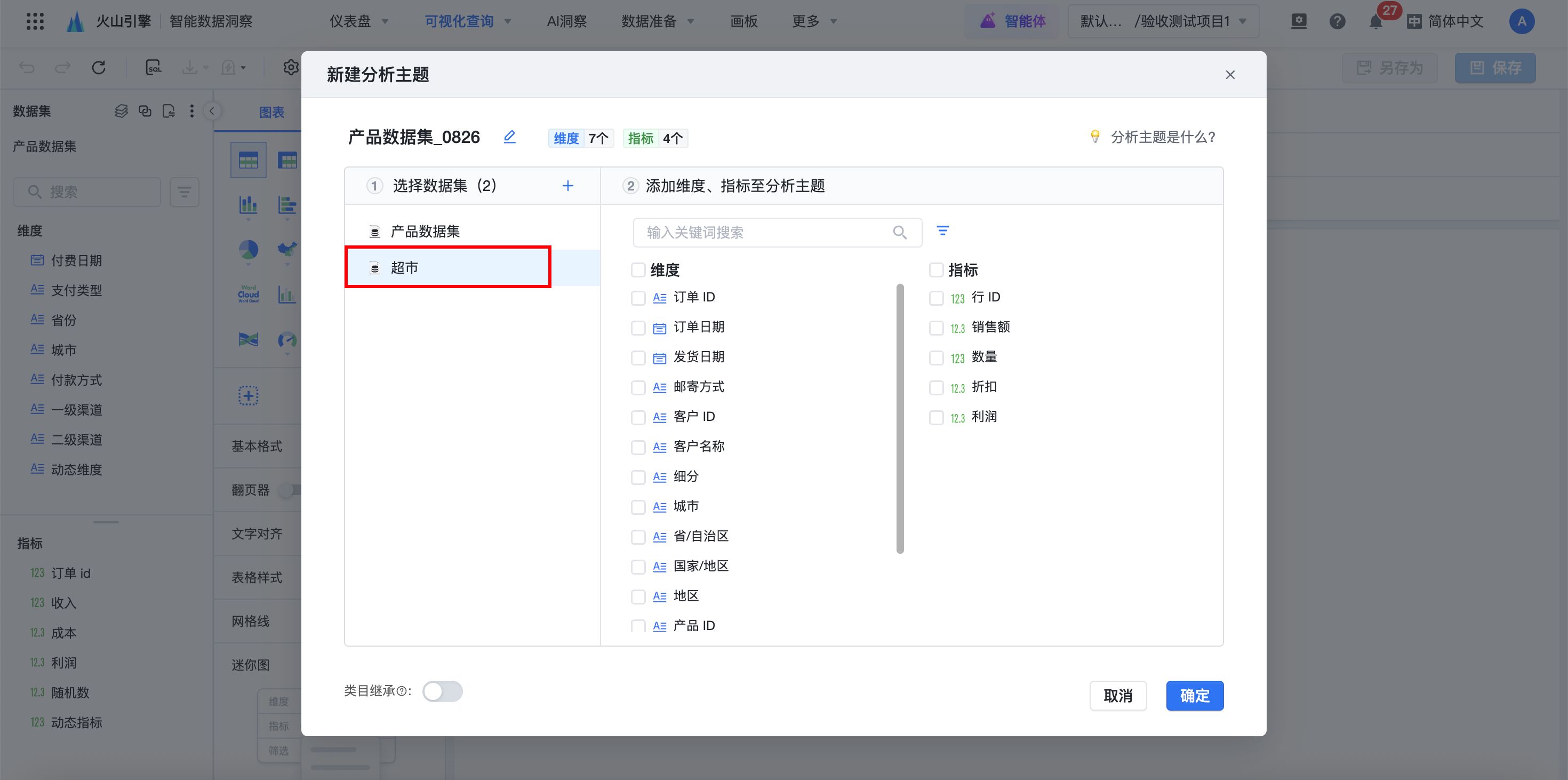Click the plus icon to add a dataset

click(x=567, y=186)
